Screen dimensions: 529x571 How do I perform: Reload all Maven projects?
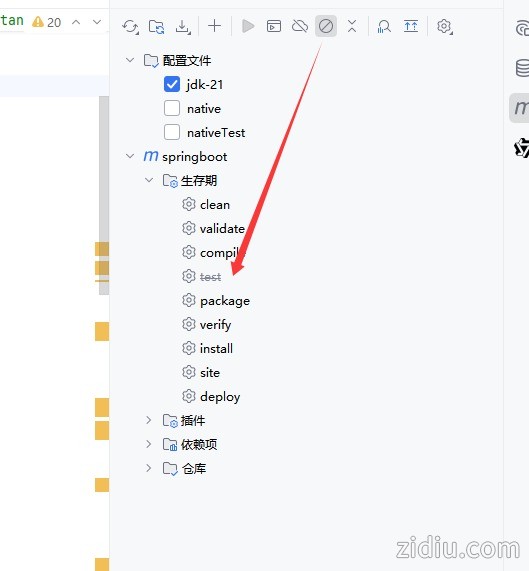point(130,27)
